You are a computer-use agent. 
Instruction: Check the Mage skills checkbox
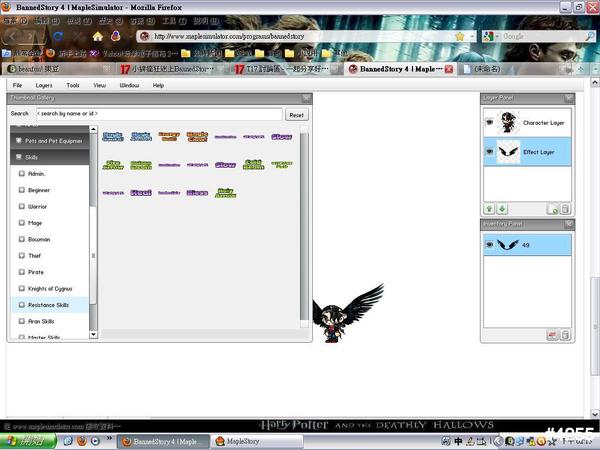click(22, 223)
